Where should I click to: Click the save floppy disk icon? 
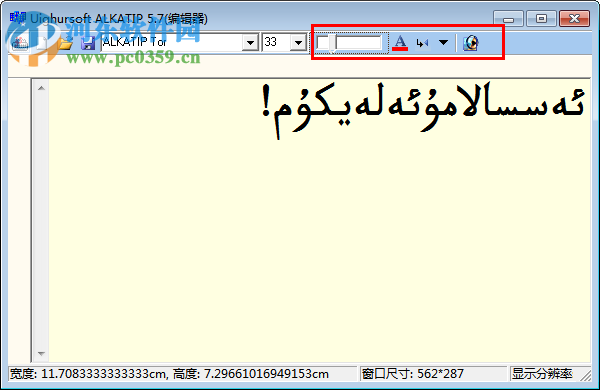click(x=88, y=43)
